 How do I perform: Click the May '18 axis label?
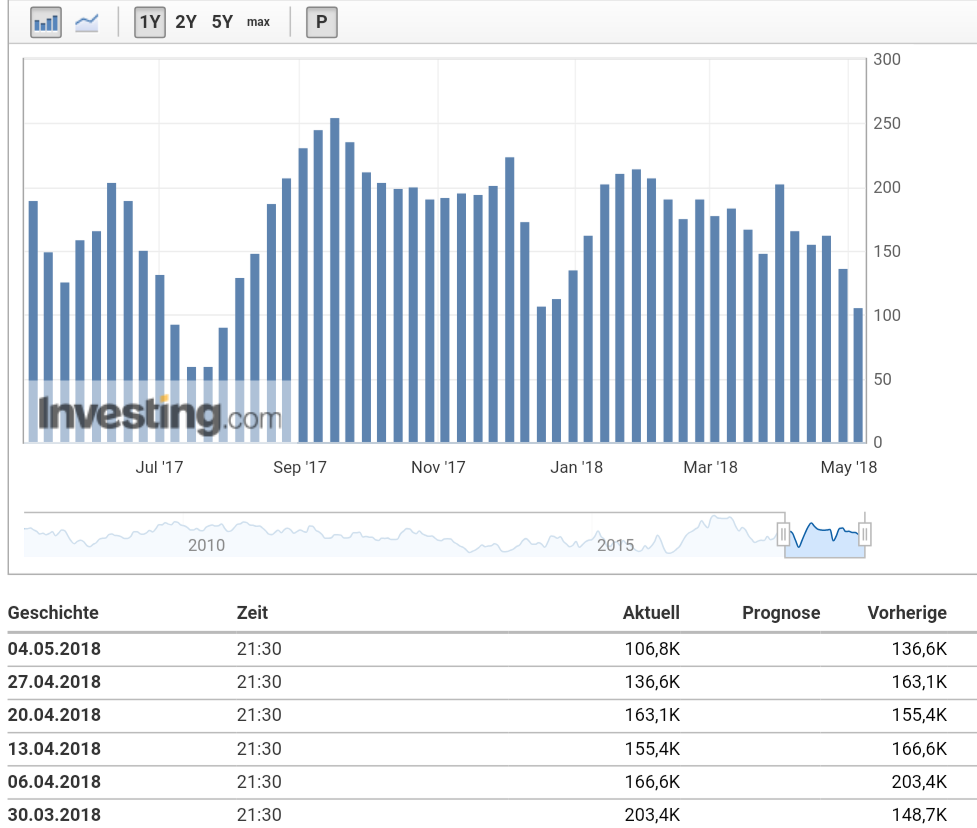point(849,467)
